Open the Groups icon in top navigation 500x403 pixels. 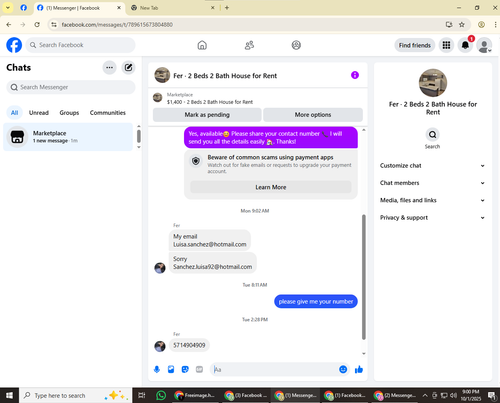pos(296,45)
